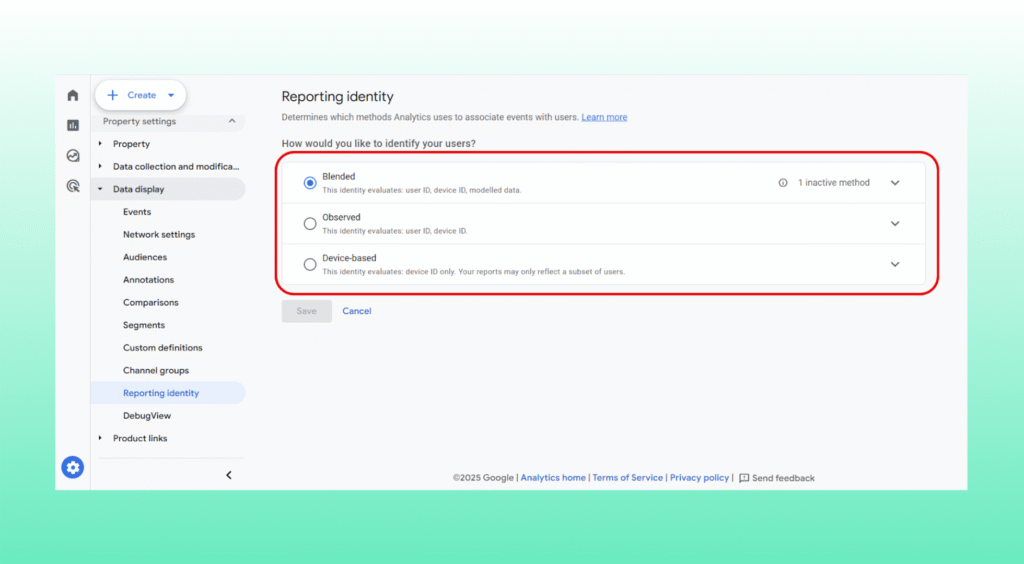This screenshot has width=1024, height=564.
Task: Open the Reports bar chart icon
Action: (73, 125)
